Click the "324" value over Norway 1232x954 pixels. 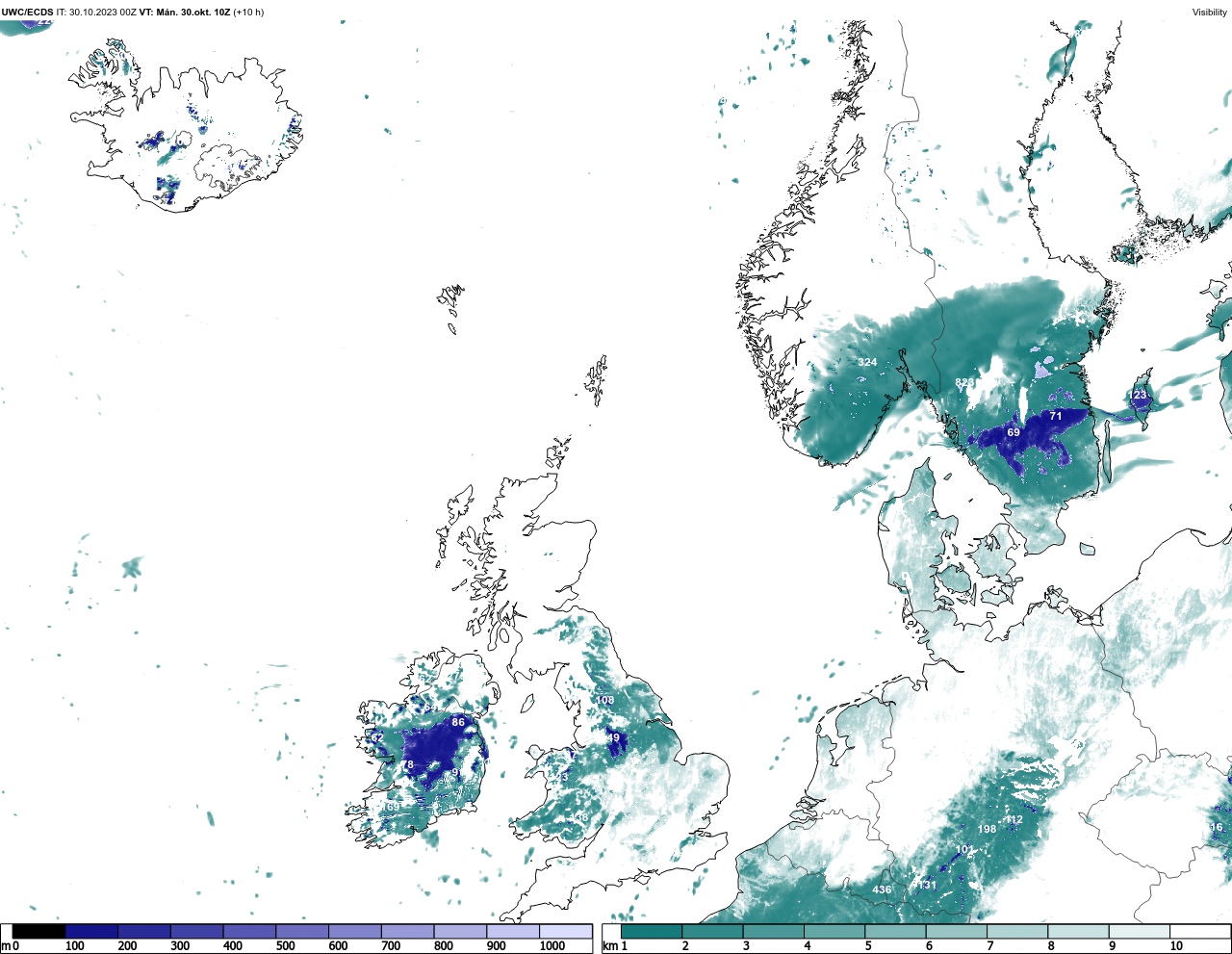click(867, 362)
